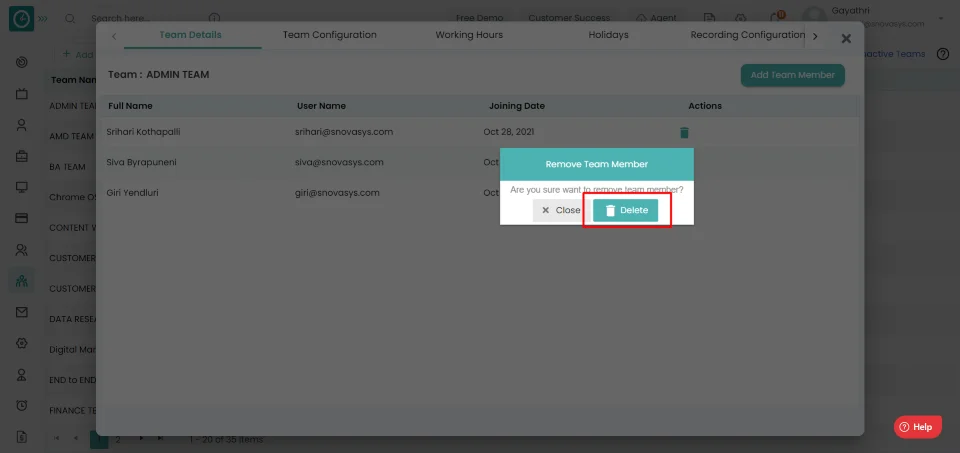Click the Add Team Member button
This screenshot has height=453, width=960.
pos(792,75)
